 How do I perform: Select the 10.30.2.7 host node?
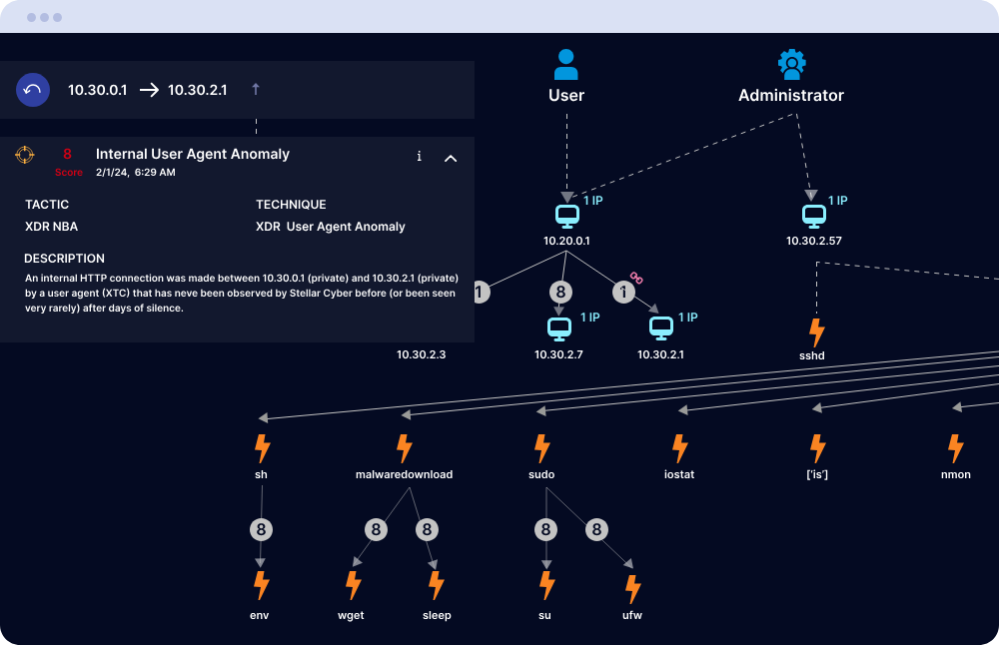pyautogui.click(x=558, y=328)
